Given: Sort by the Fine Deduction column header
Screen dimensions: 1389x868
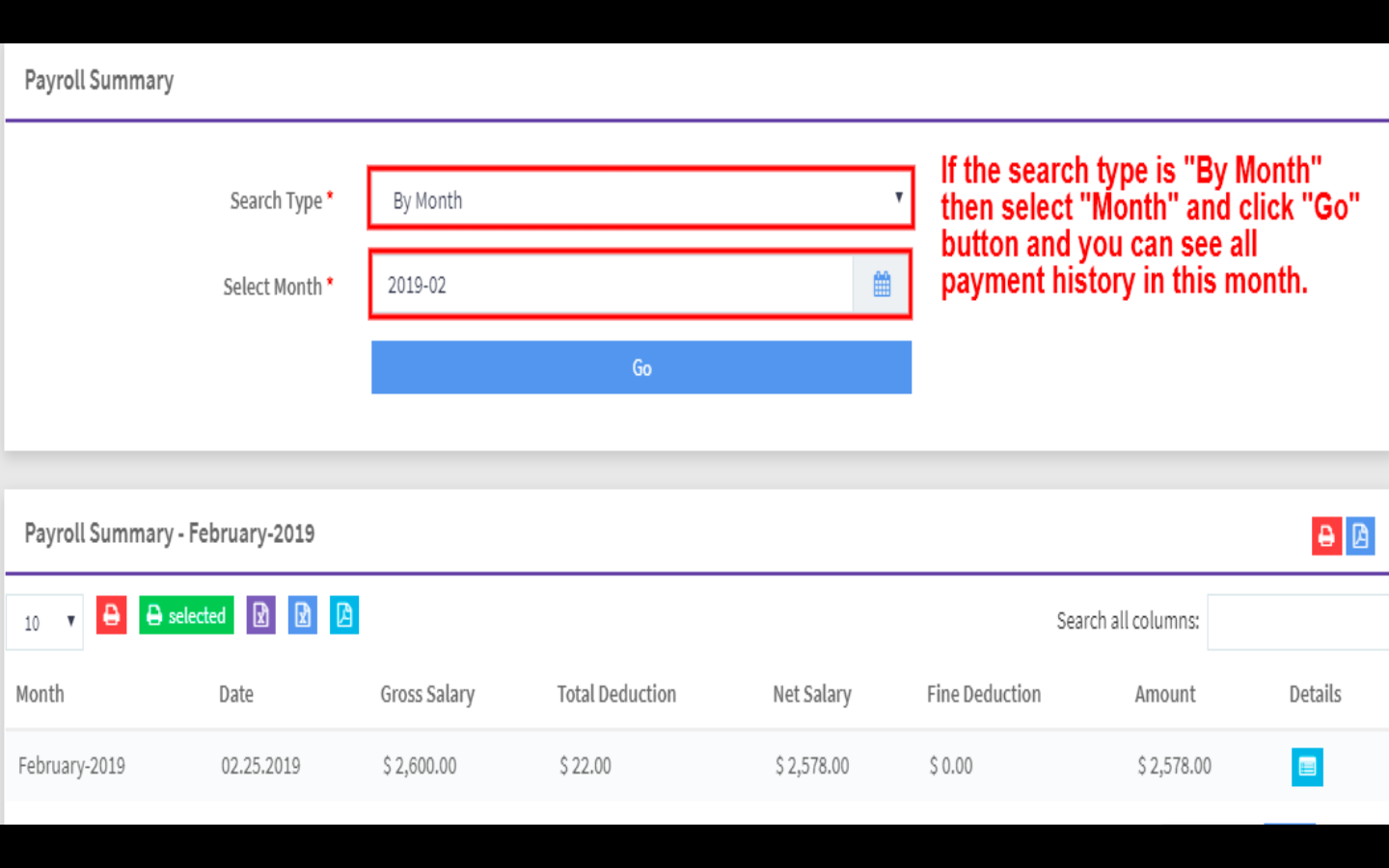Looking at the screenshot, I should tap(984, 694).
